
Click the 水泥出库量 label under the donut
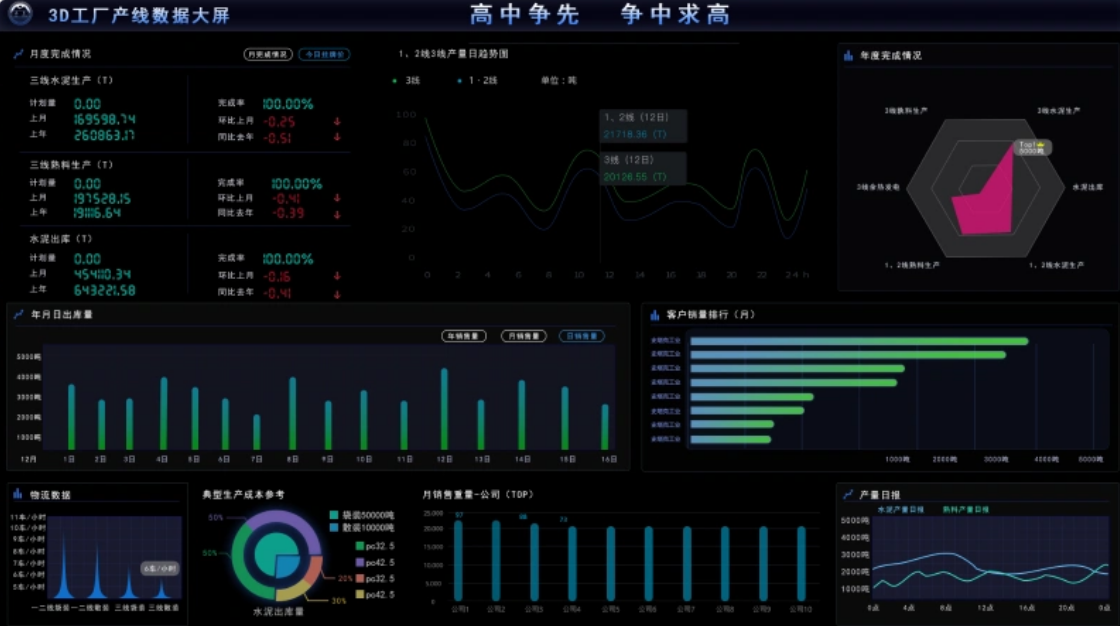pyautogui.click(x=279, y=612)
